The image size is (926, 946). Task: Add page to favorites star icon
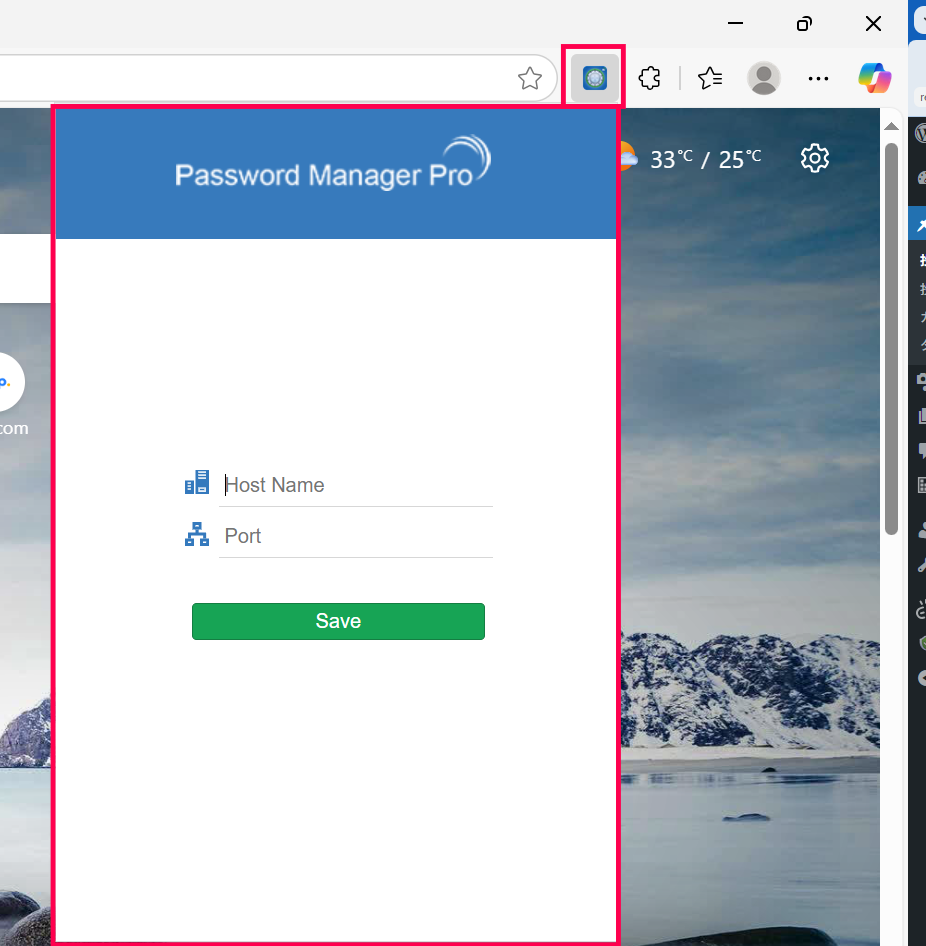coord(529,78)
